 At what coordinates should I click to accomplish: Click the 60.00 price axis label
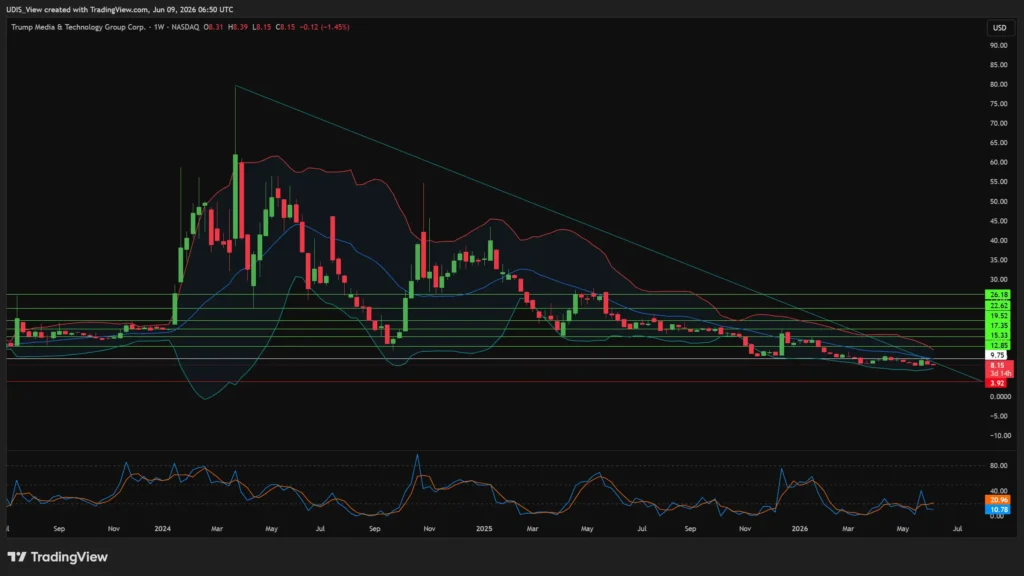click(x=998, y=163)
